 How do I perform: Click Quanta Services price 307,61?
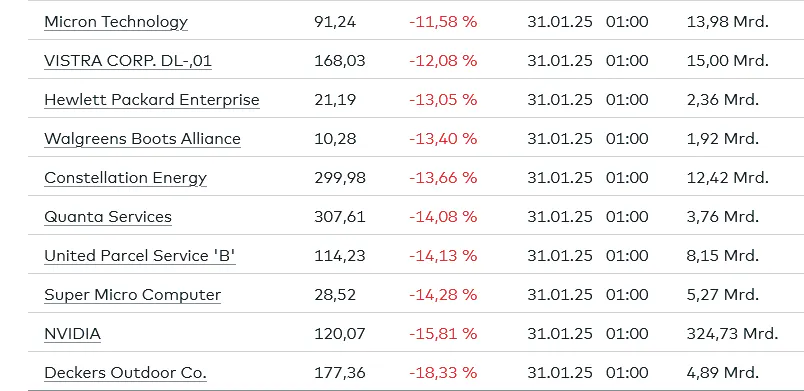pyautogui.click(x=339, y=217)
